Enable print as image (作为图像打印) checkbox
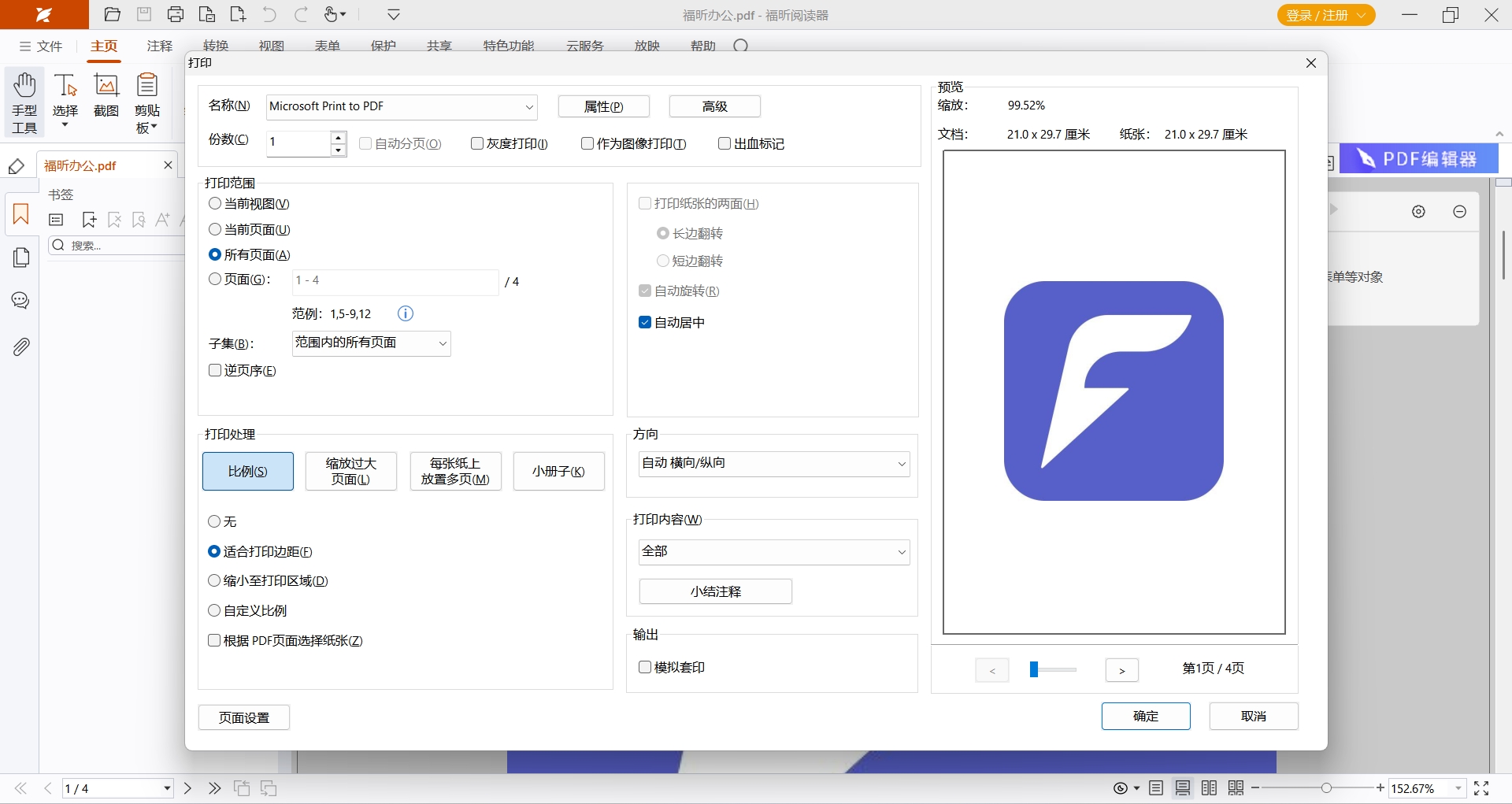 tap(587, 143)
